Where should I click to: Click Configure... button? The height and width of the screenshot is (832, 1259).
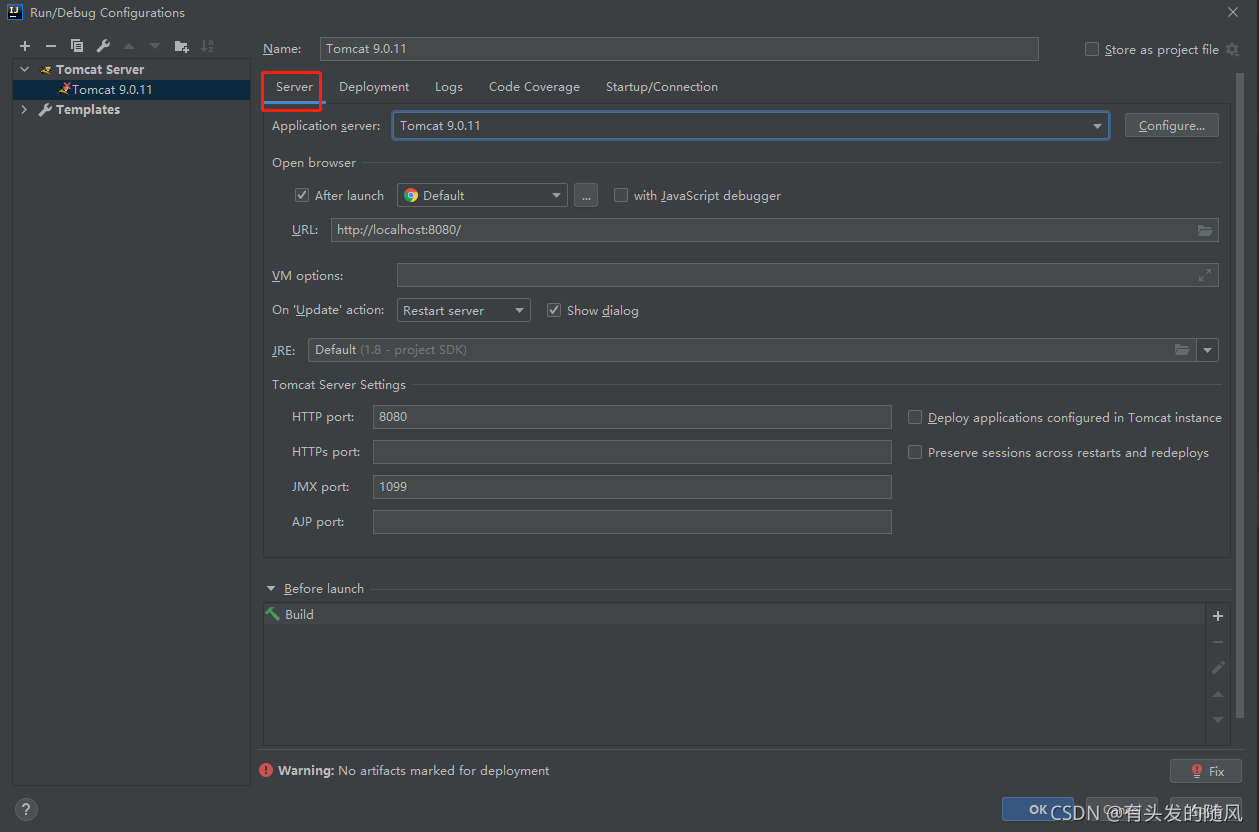point(1172,125)
